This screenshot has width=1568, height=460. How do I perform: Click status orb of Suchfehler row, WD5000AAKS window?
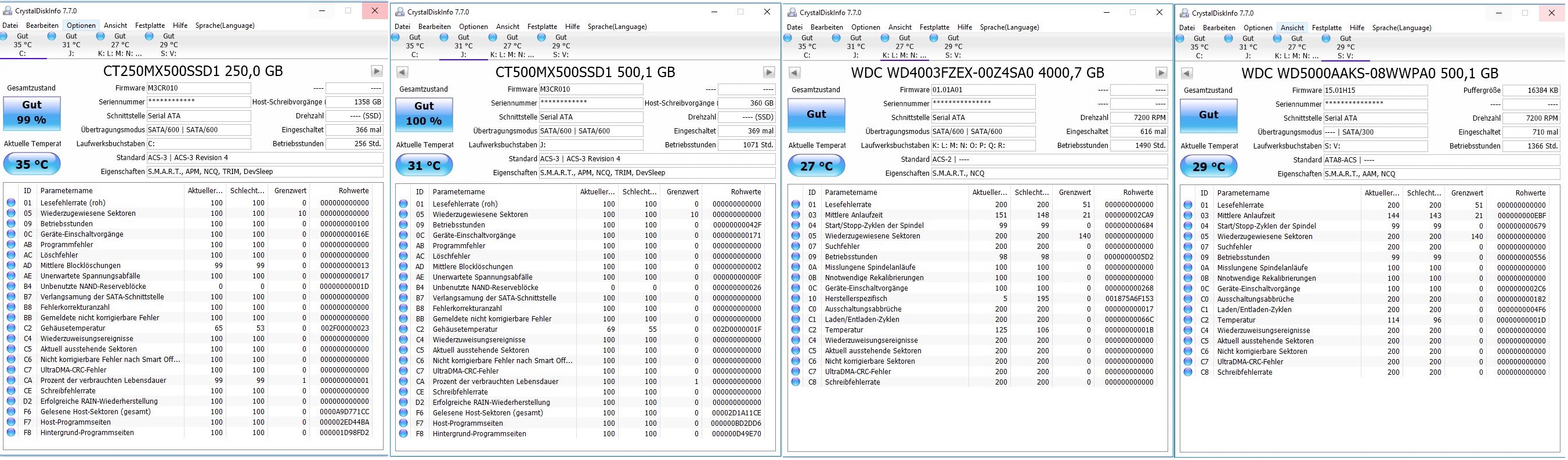tap(1187, 247)
